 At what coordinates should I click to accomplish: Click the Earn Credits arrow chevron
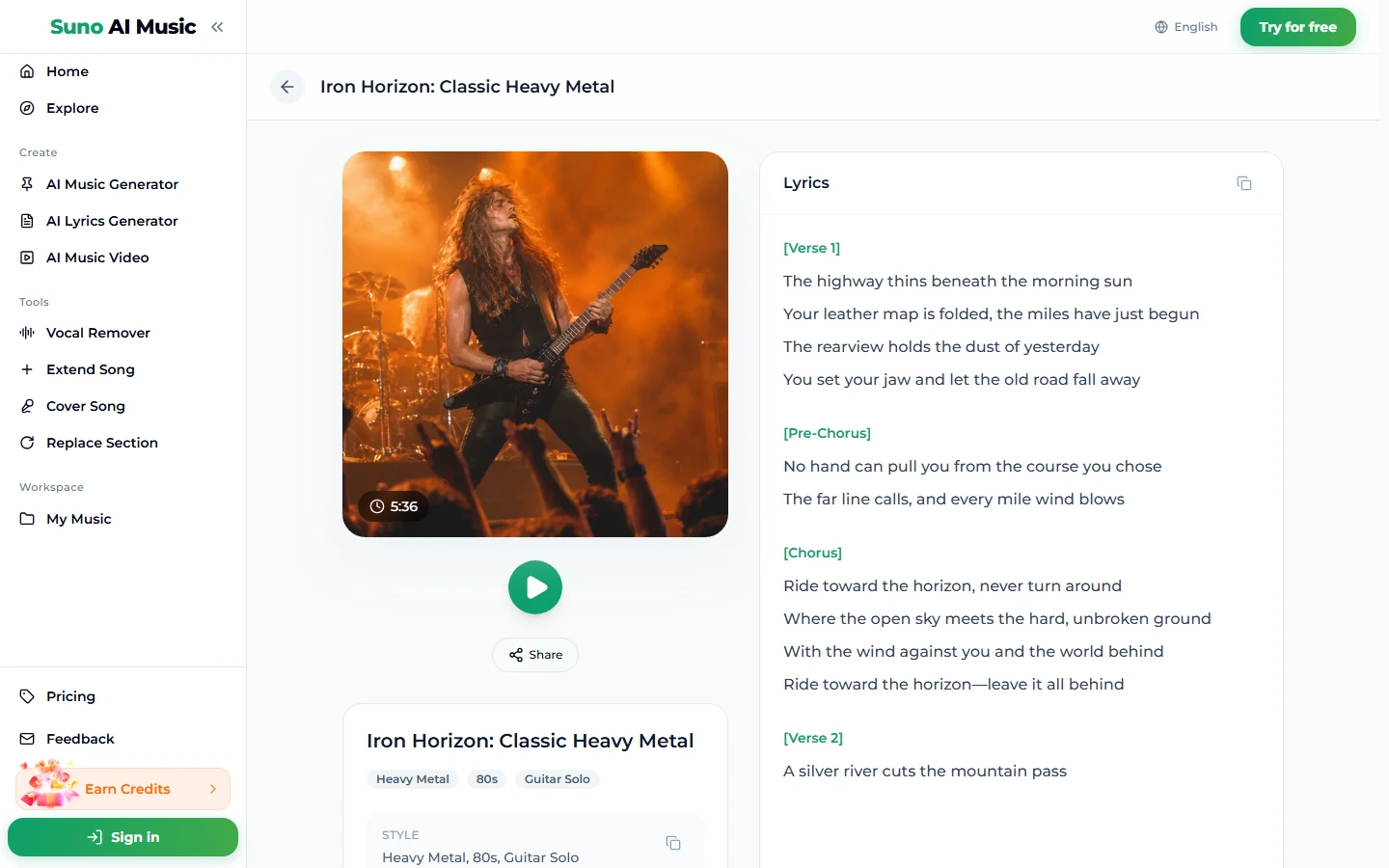click(x=213, y=789)
